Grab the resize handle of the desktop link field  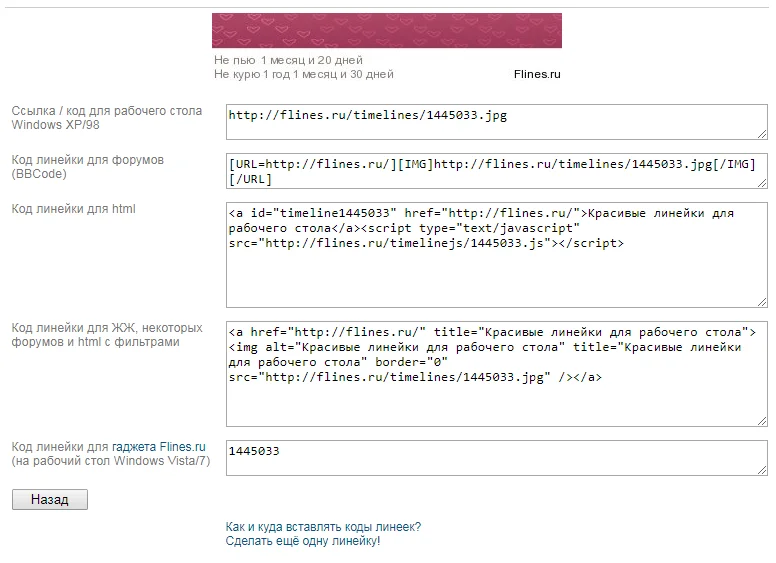762,134
